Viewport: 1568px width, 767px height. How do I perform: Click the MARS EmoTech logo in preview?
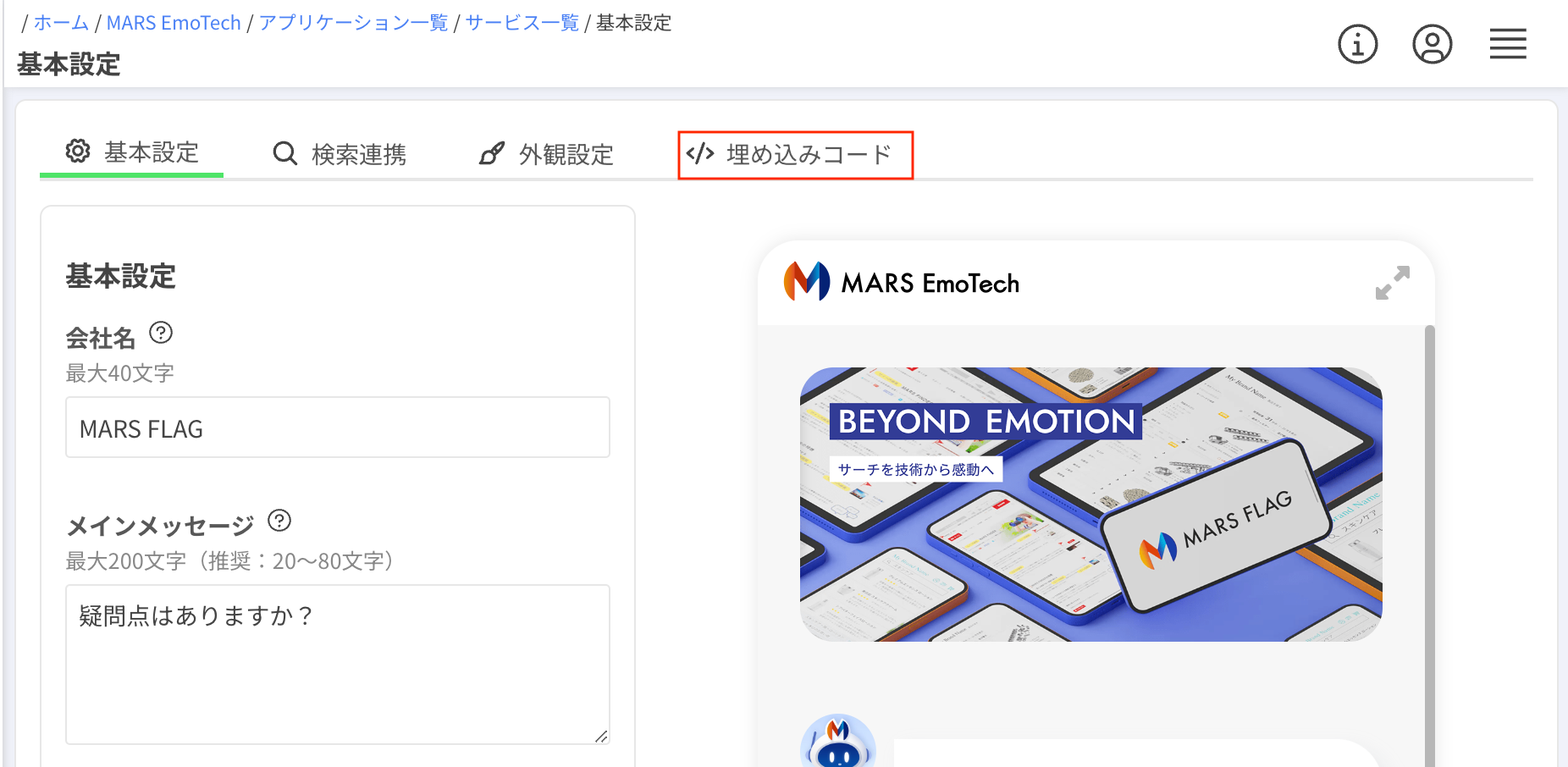click(x=806, y=281)
